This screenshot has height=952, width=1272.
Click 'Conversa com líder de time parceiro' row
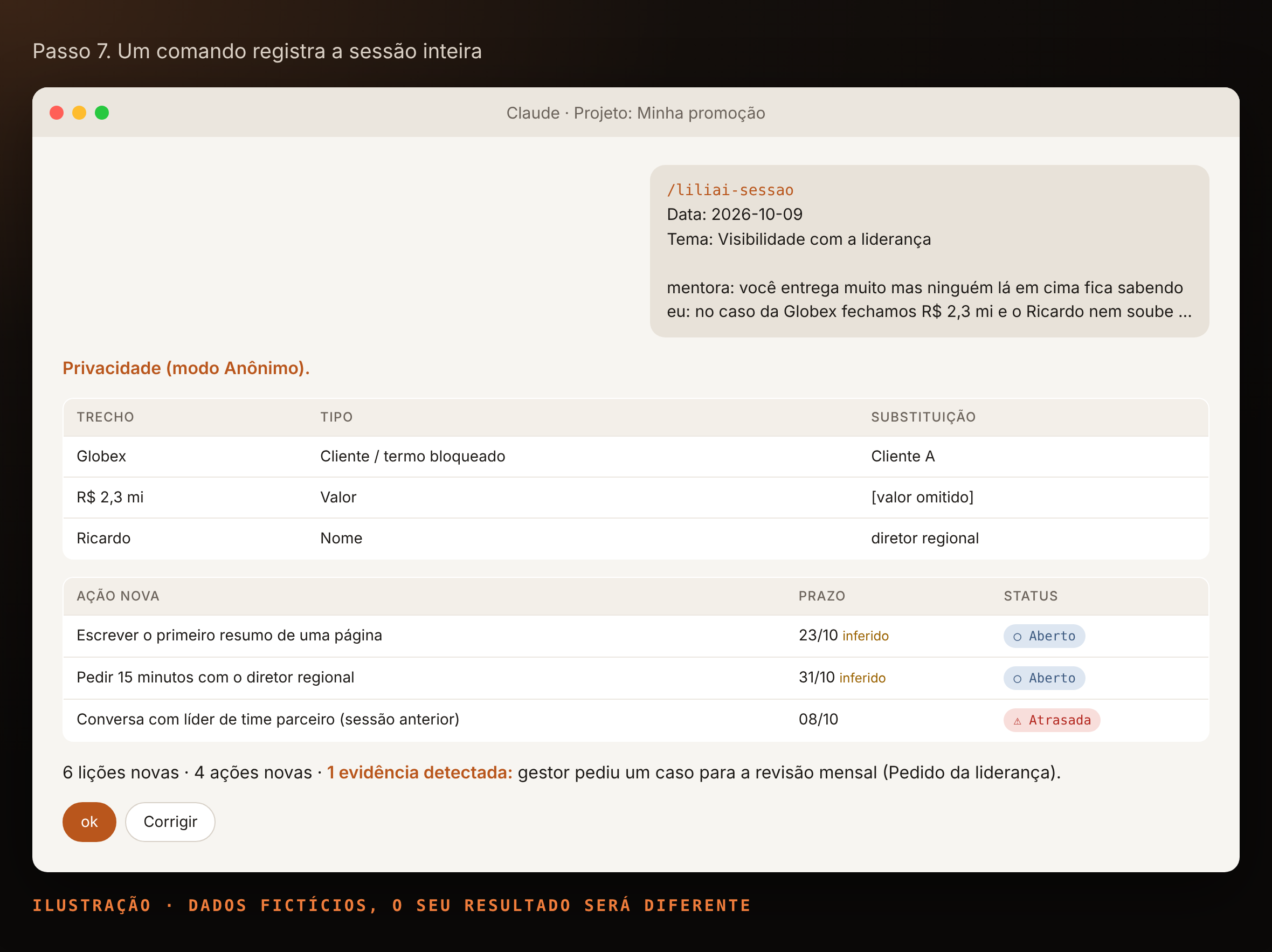tap(635, 720)
